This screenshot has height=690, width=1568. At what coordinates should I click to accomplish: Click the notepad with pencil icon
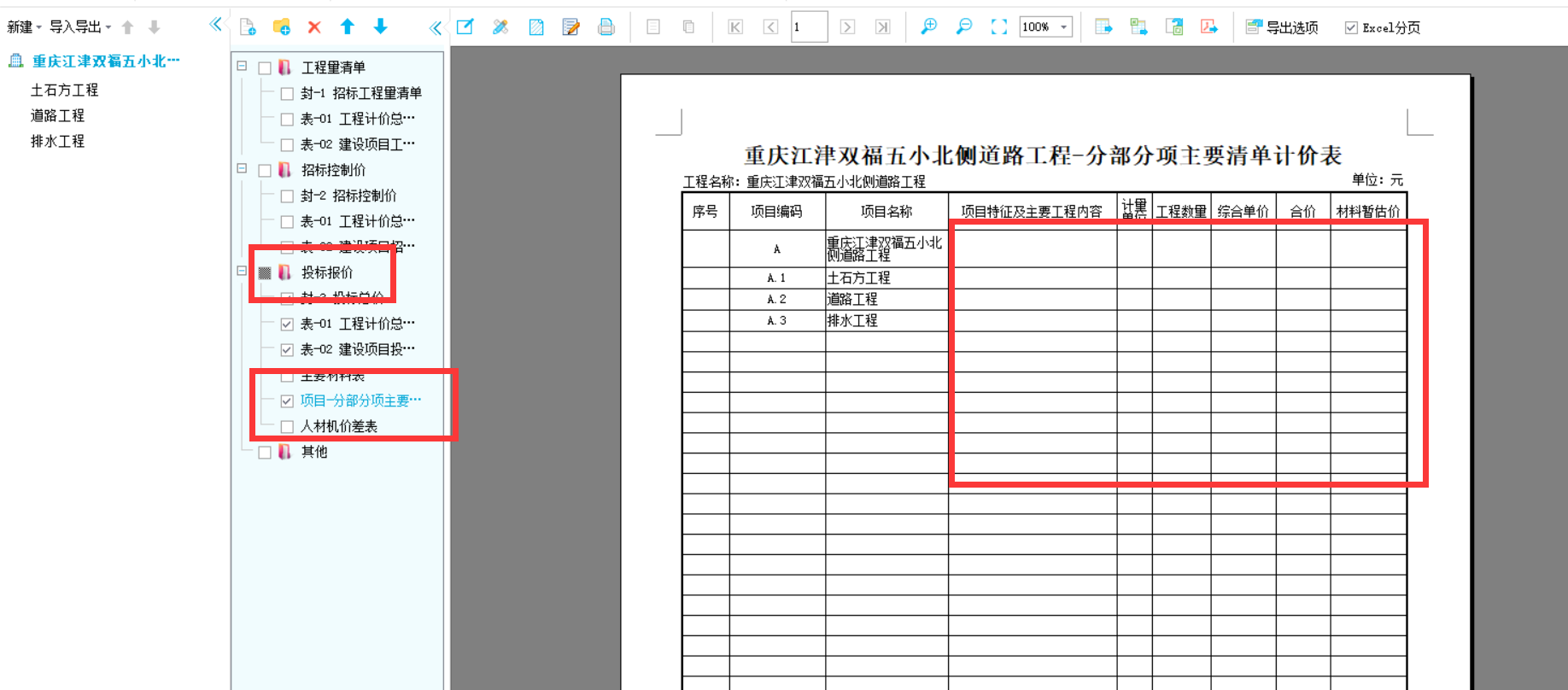(x=570, y=27)
